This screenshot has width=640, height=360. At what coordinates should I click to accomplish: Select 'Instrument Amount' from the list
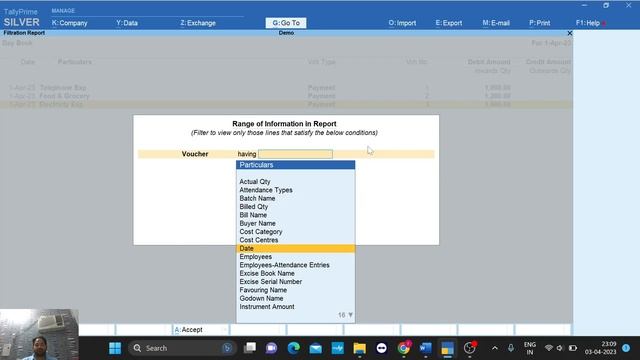[x=296, y=307]
